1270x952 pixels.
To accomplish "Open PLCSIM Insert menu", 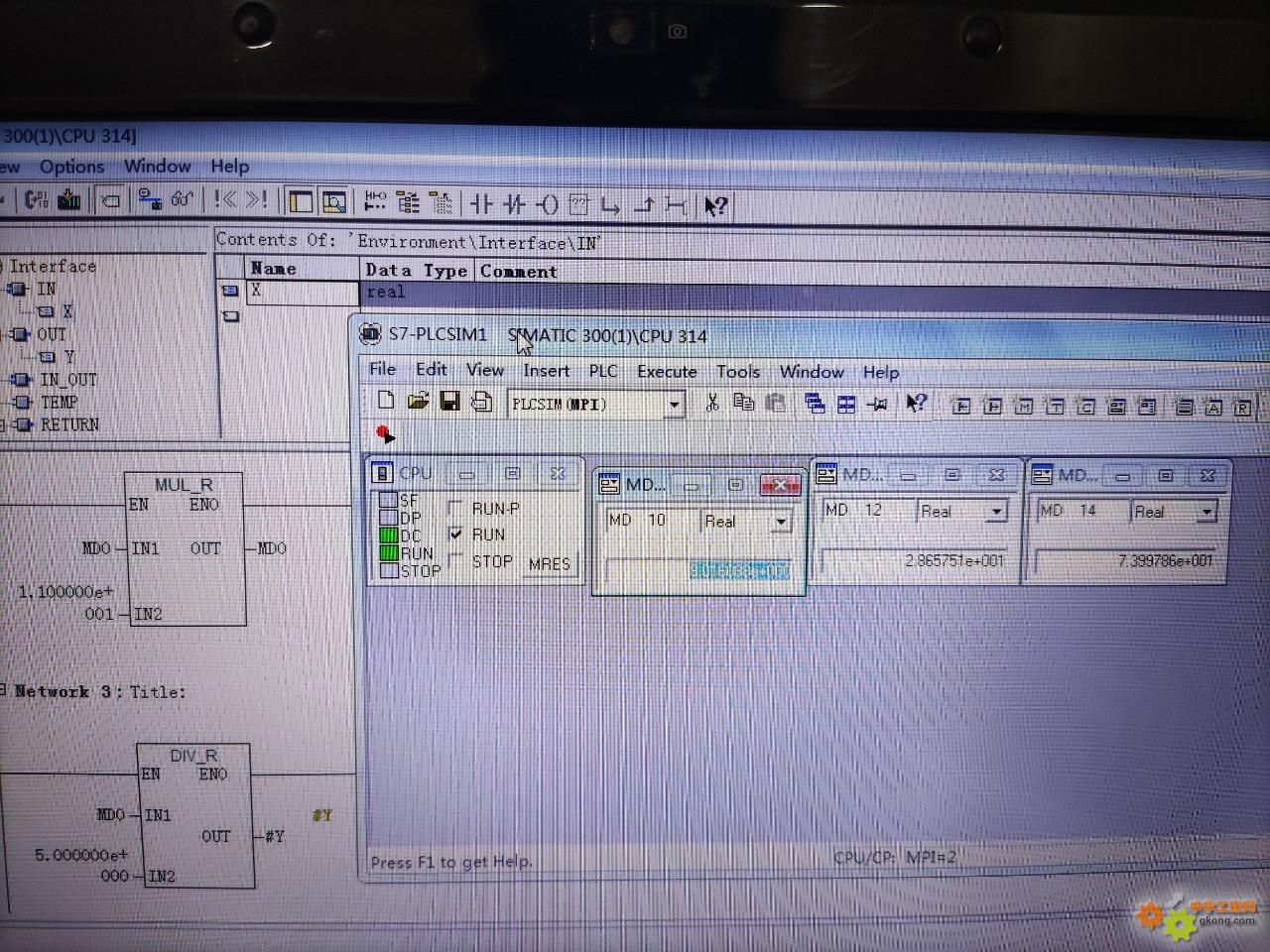I will point(547,371).
